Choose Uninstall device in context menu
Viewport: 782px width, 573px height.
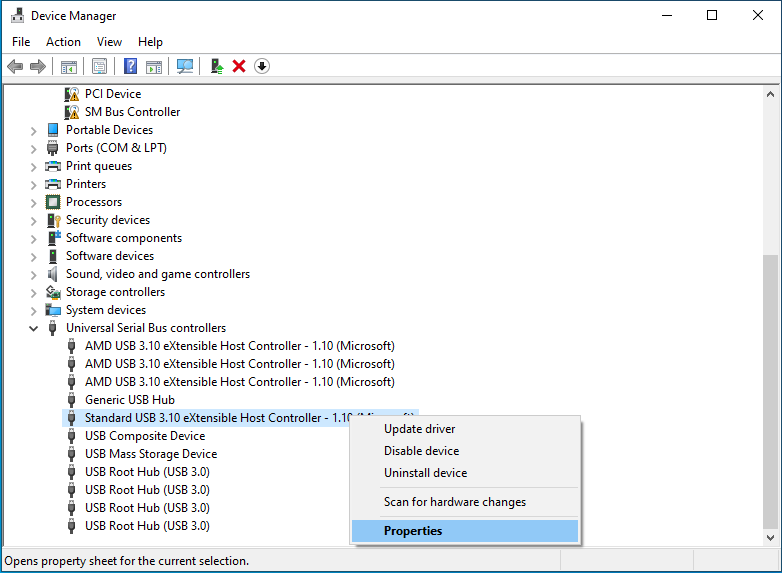tap(425, 473)
